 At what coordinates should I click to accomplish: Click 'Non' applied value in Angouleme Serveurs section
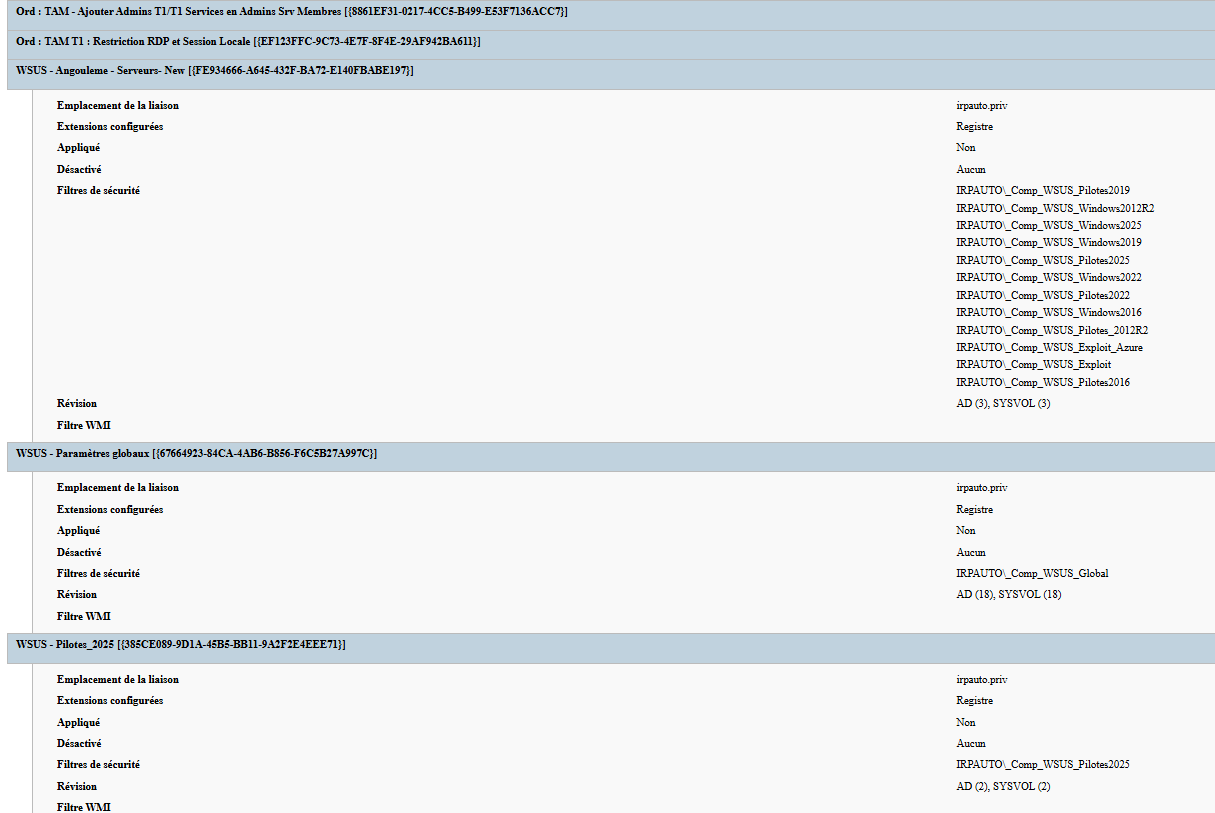coord(965,147)
